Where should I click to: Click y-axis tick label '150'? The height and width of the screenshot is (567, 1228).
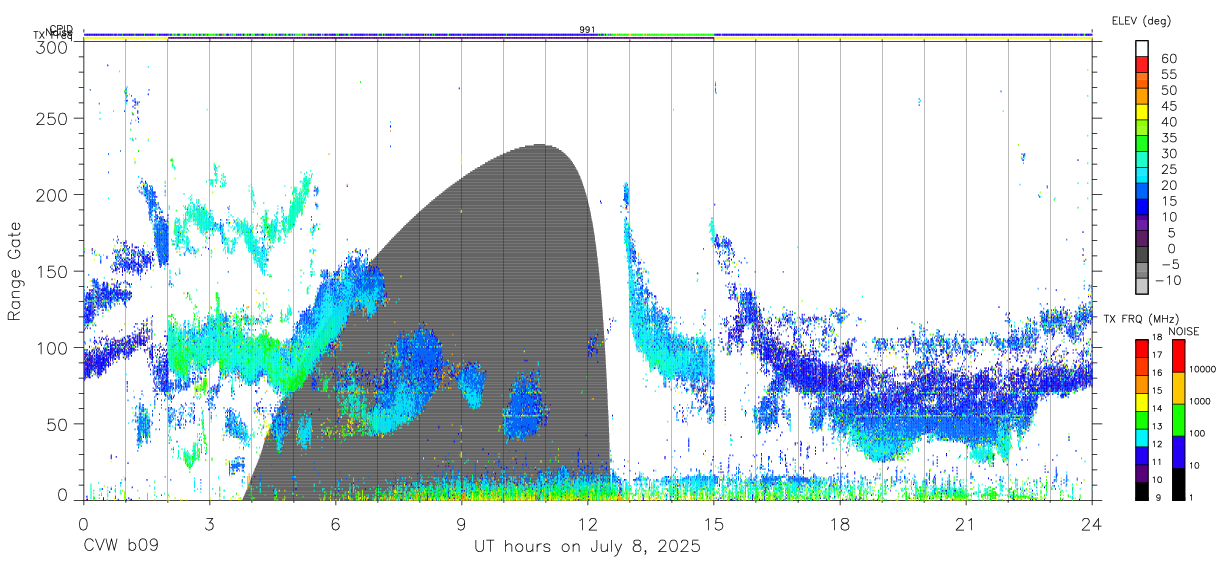pos(53,271)
